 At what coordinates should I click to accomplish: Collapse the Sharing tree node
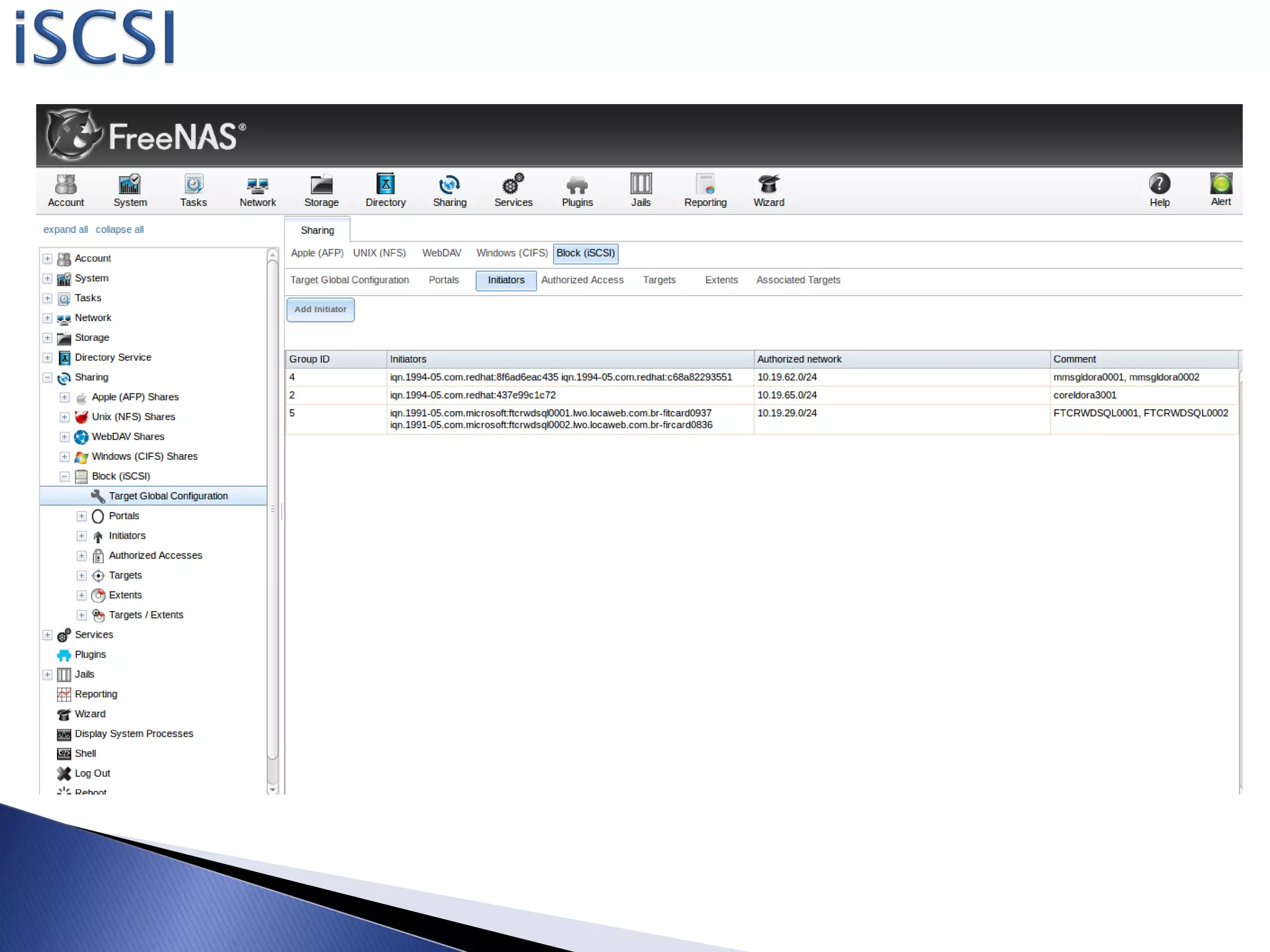[47, 377]
